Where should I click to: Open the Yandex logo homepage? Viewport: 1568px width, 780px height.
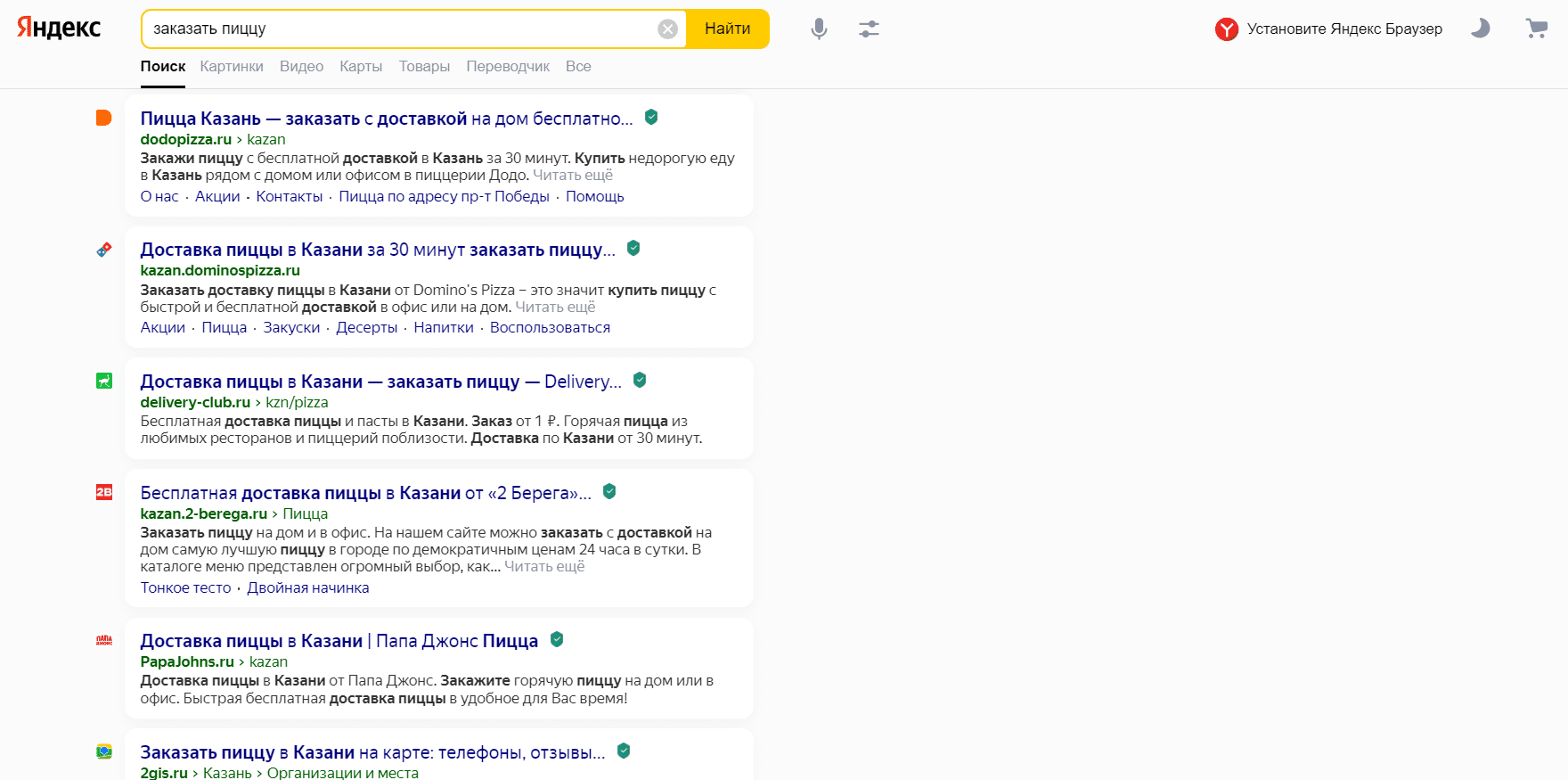point(59,28)
